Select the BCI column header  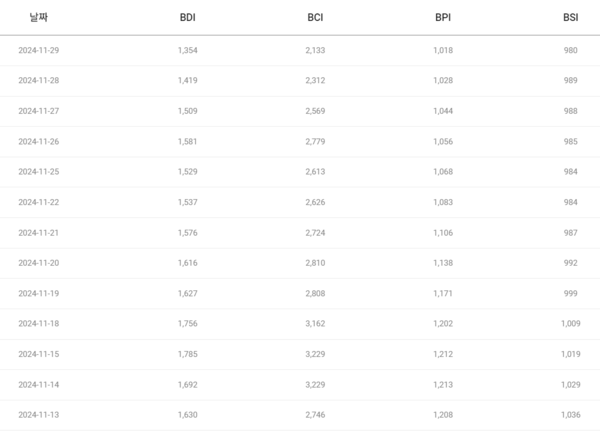(315, 18)
